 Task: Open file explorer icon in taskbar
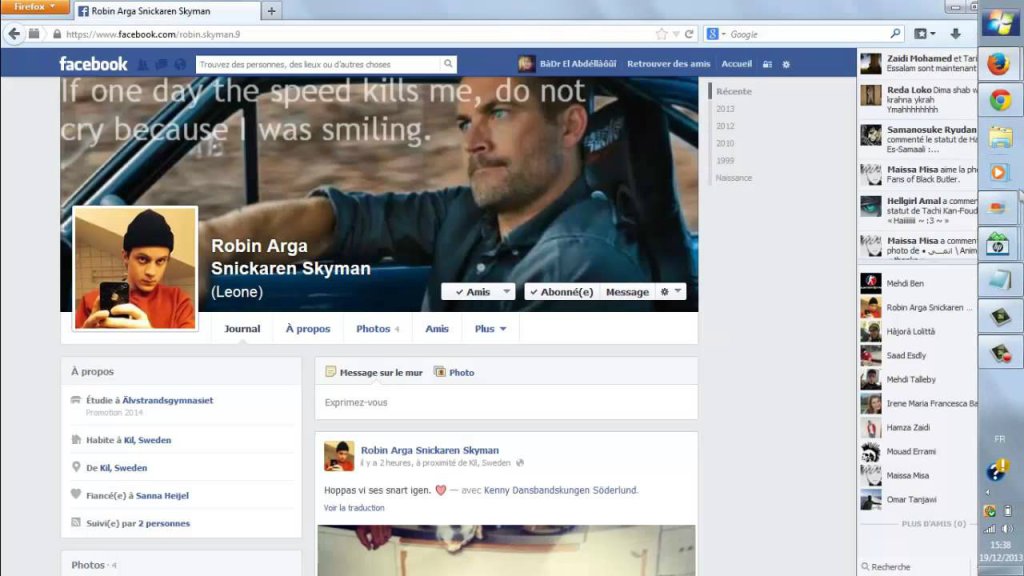point(1000,137)
